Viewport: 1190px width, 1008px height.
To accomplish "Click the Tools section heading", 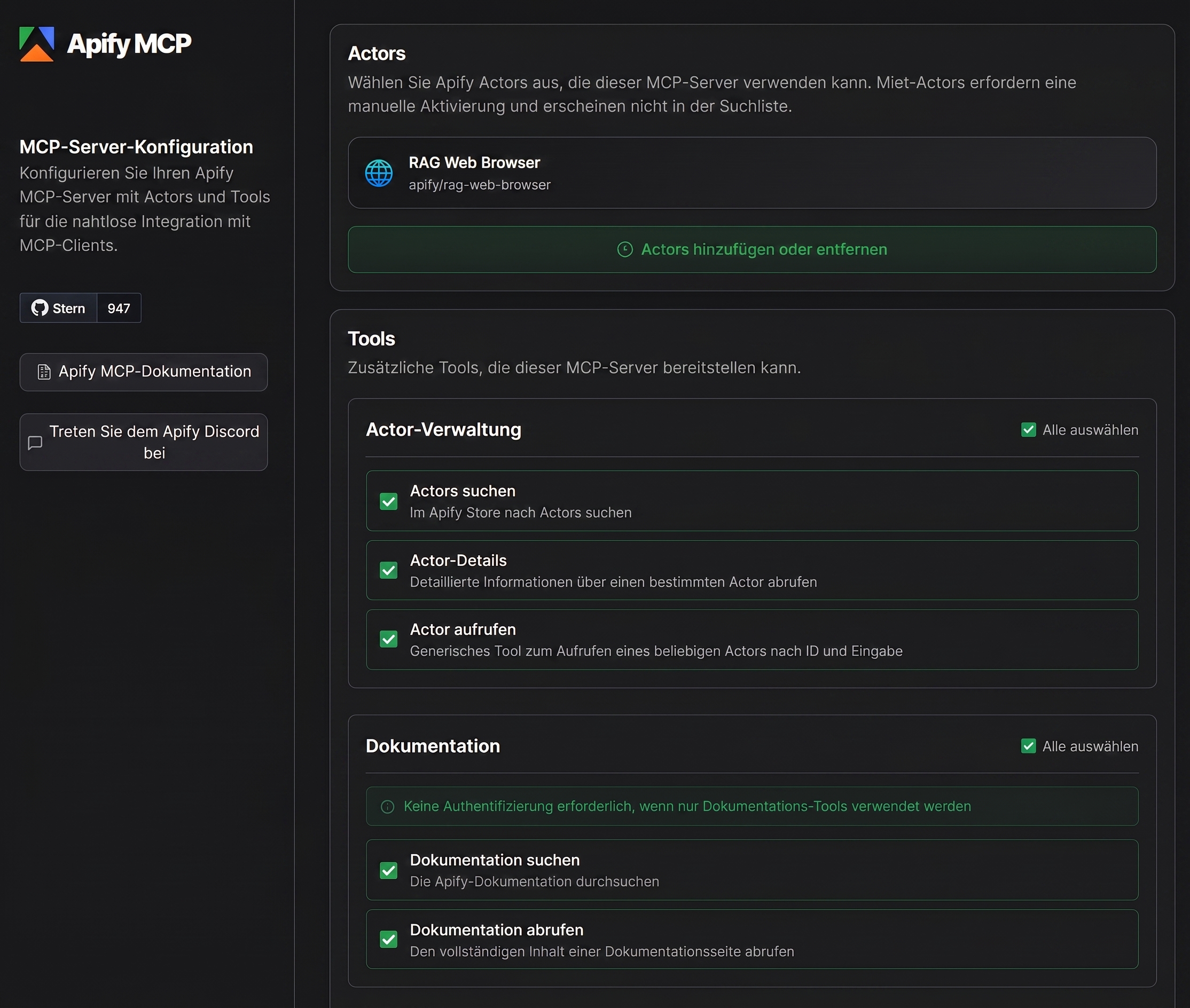I will click(x=372, y=339).
